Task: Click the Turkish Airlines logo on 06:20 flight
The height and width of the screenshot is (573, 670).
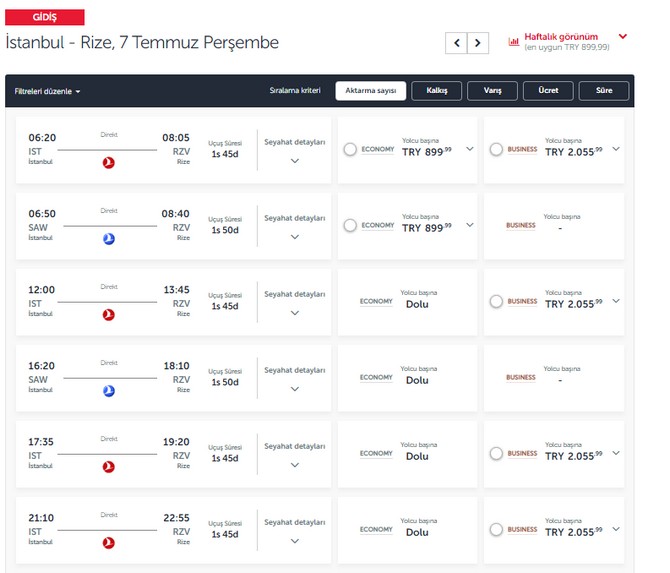Action: [x=109, y=162]
